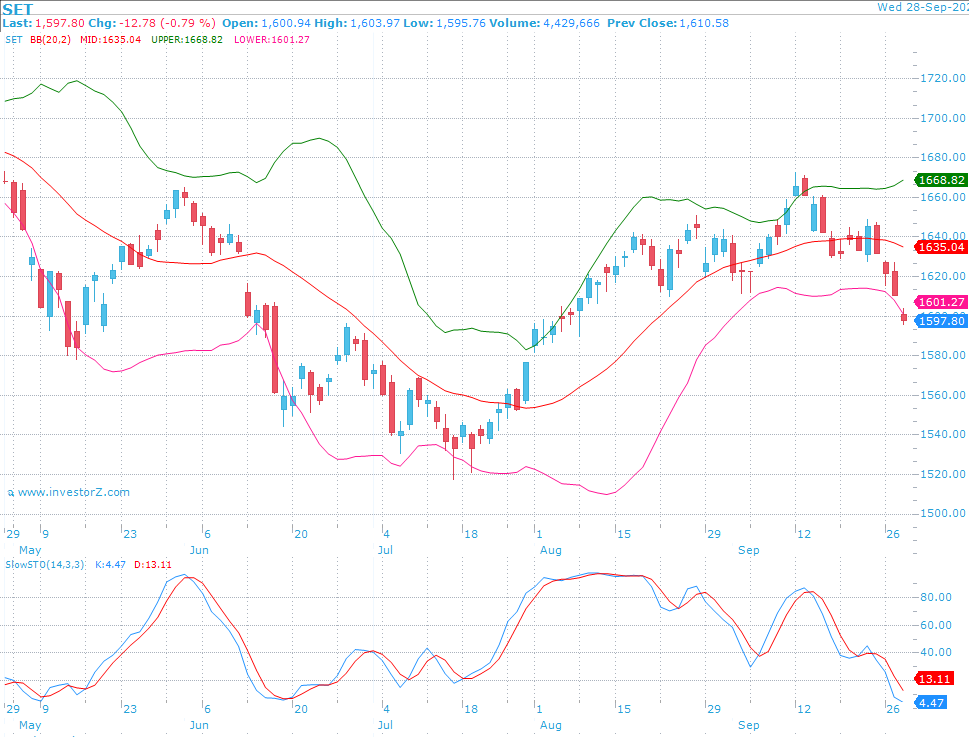Click the D:13.11 stochastic value
Image resolution: width=969 pixels, height=737 pixels.
[153, 565]
